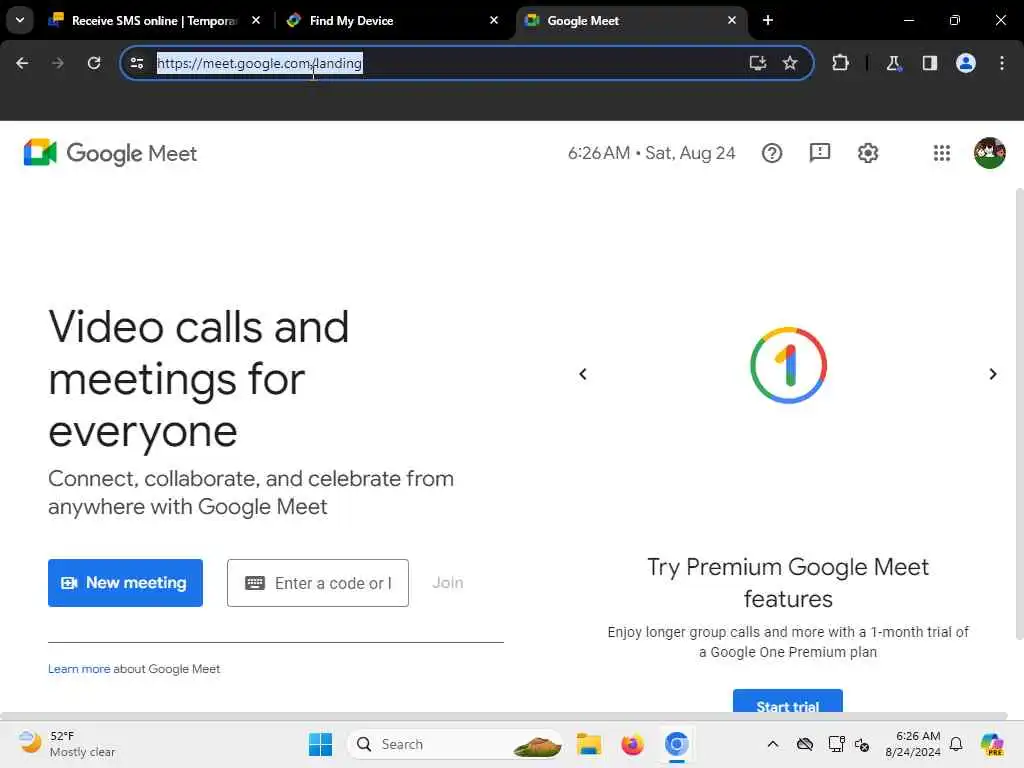
Task: Open the display cast tray icon
Action: point(836,744)
